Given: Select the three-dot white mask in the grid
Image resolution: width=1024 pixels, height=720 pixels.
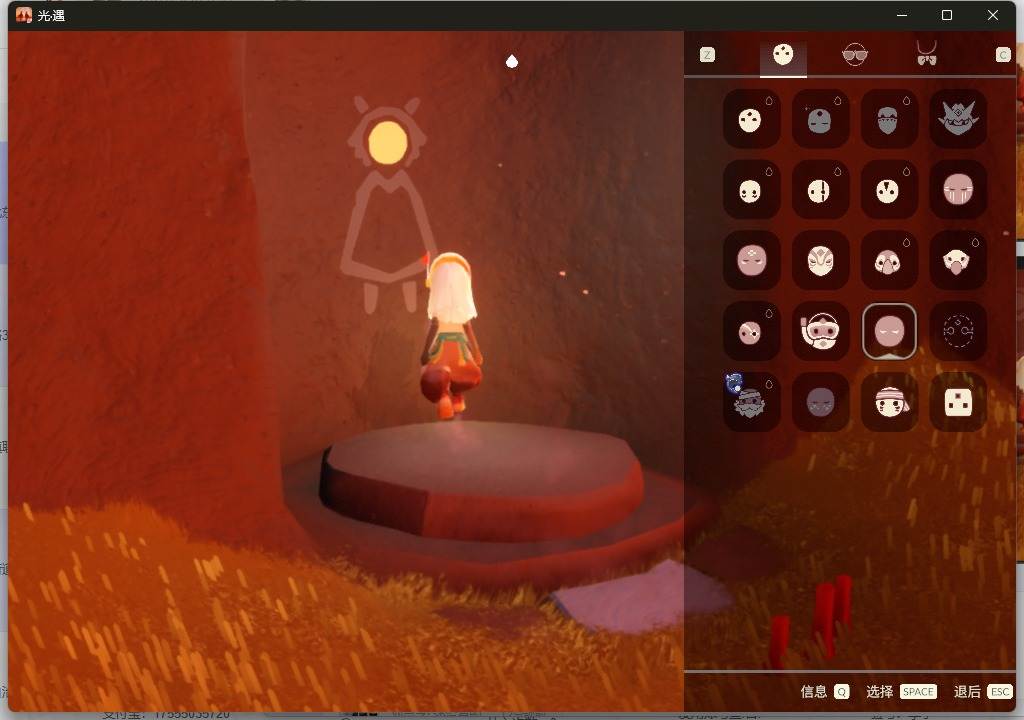Looking at the screenshot, I should point(752,119).
